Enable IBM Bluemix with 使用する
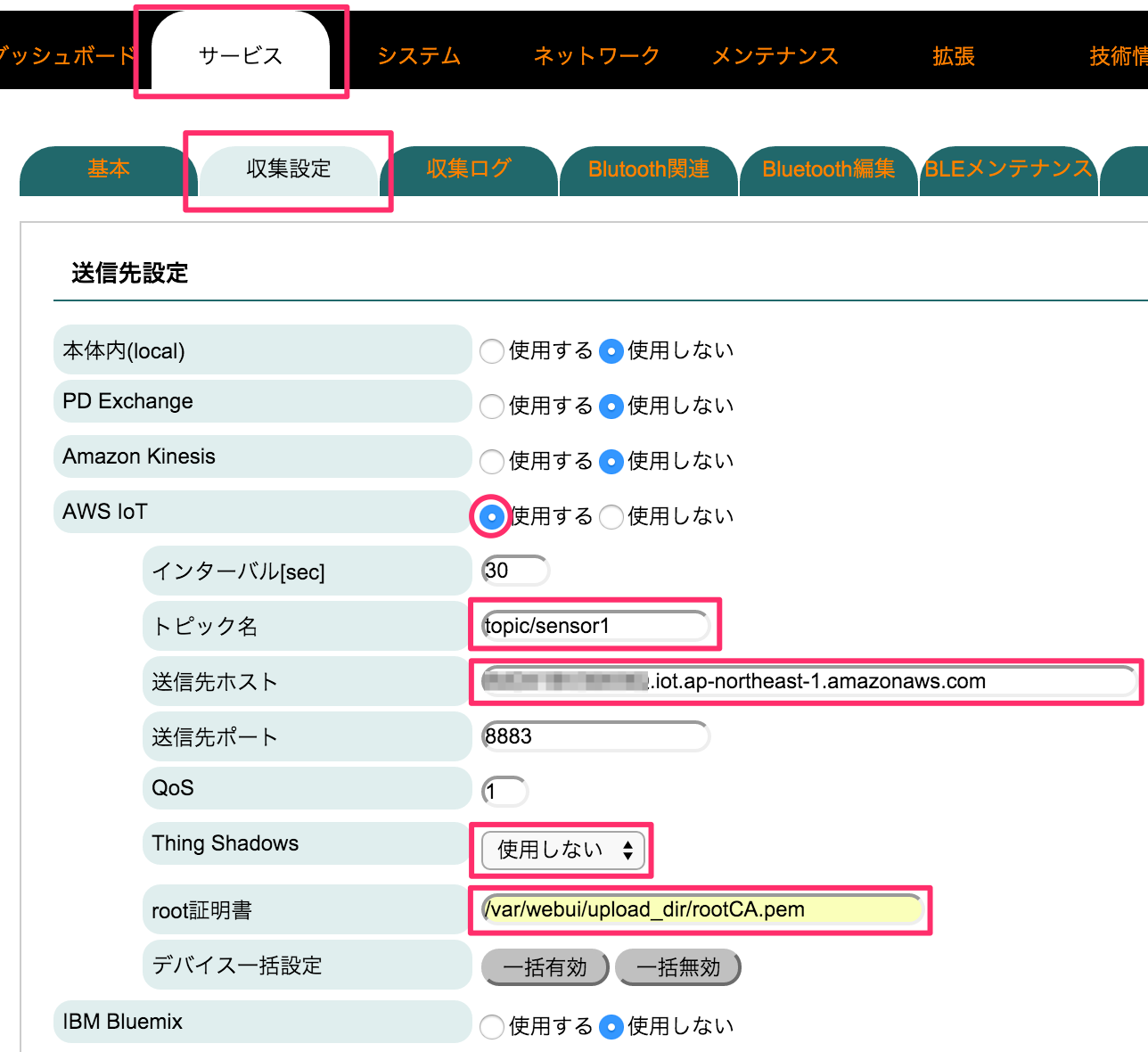The image size is (1148, 1052). 492,1026
